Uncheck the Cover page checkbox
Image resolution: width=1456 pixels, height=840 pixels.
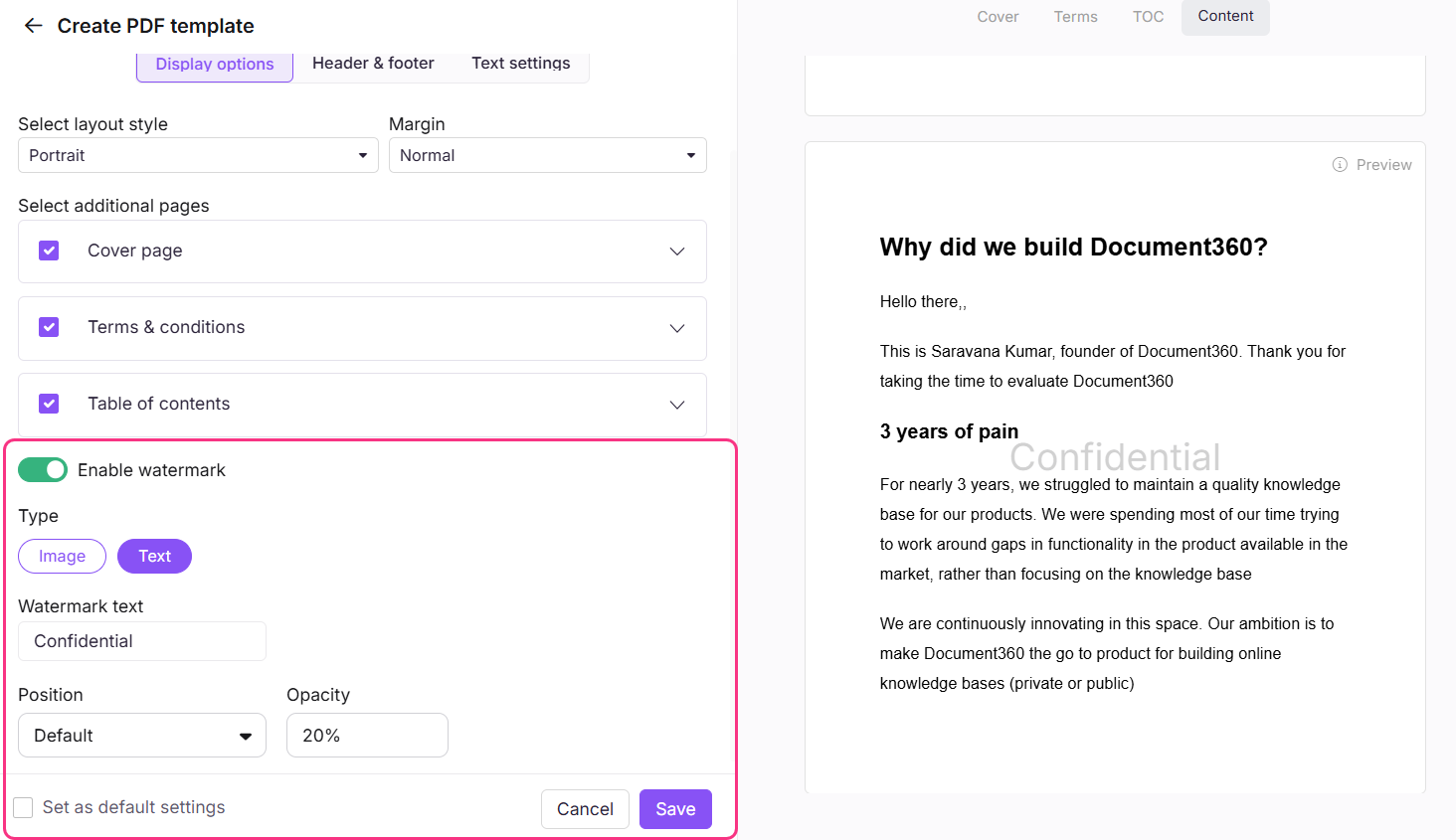tap(49, 251)
